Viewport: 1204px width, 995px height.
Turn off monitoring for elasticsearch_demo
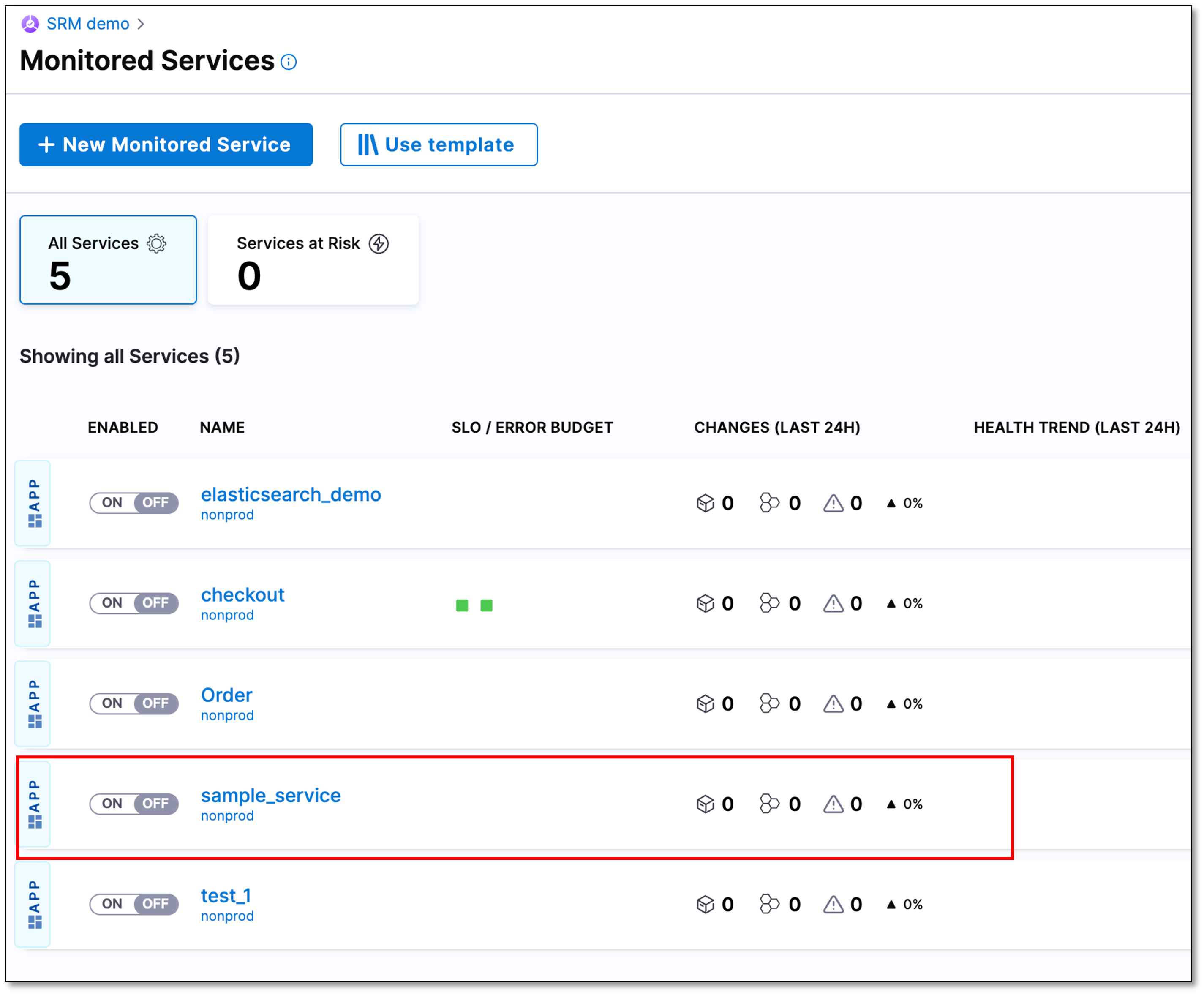(x=156, y=503)
